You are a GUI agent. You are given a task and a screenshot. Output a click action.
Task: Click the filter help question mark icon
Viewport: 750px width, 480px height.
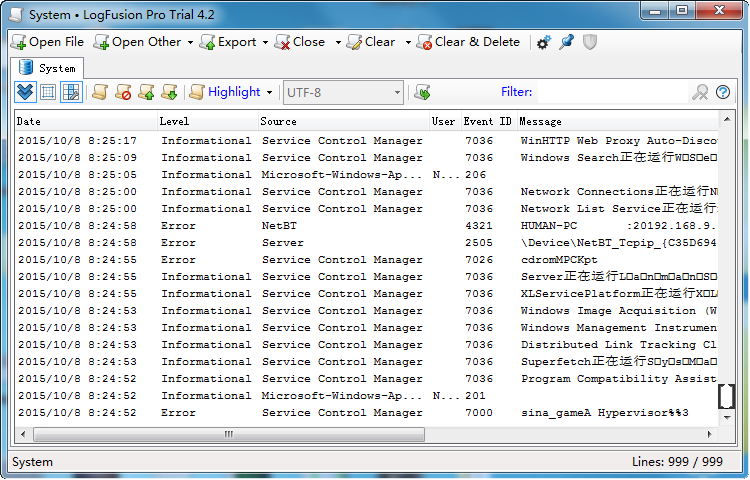pyautogui.click(x=723, y=92)
